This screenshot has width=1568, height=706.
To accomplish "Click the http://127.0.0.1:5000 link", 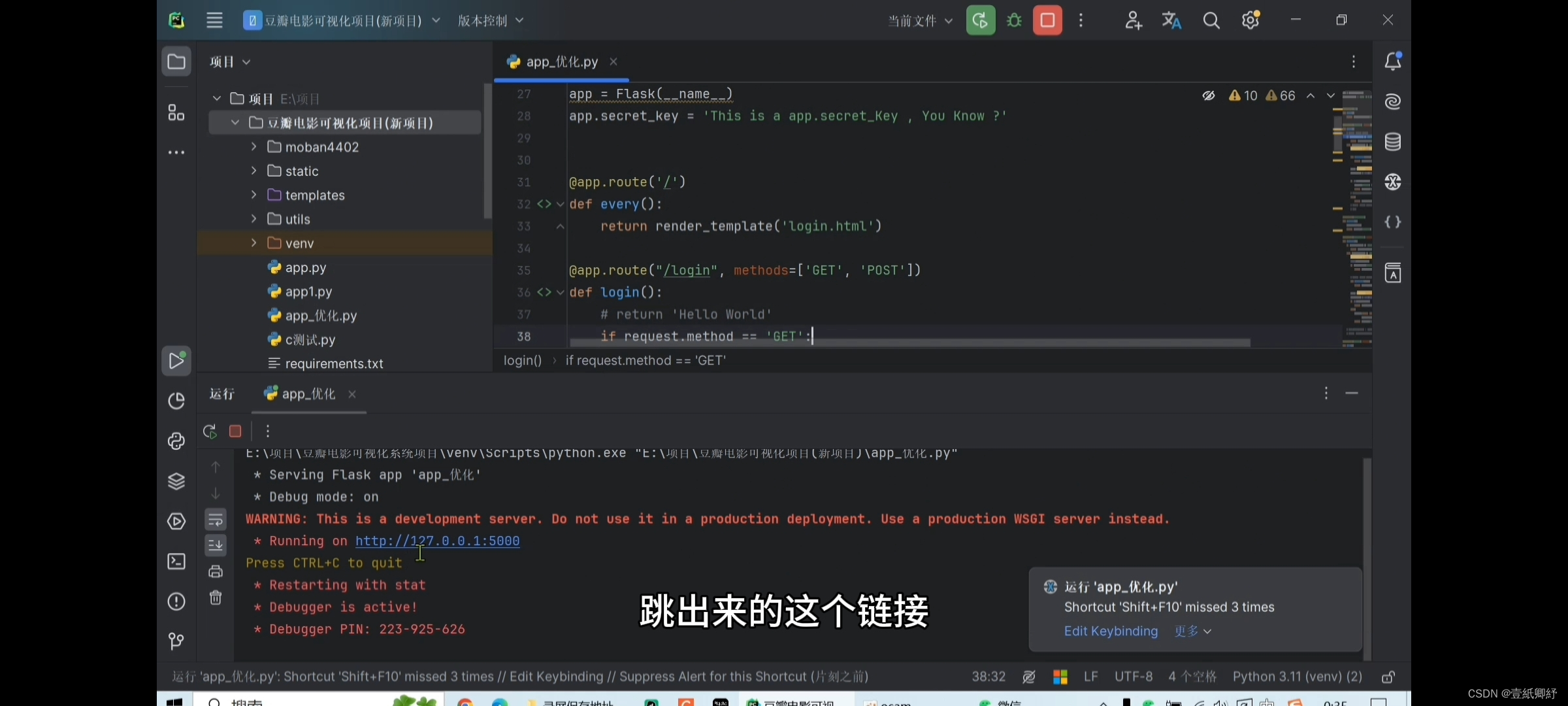I will (x=437, y=541).
